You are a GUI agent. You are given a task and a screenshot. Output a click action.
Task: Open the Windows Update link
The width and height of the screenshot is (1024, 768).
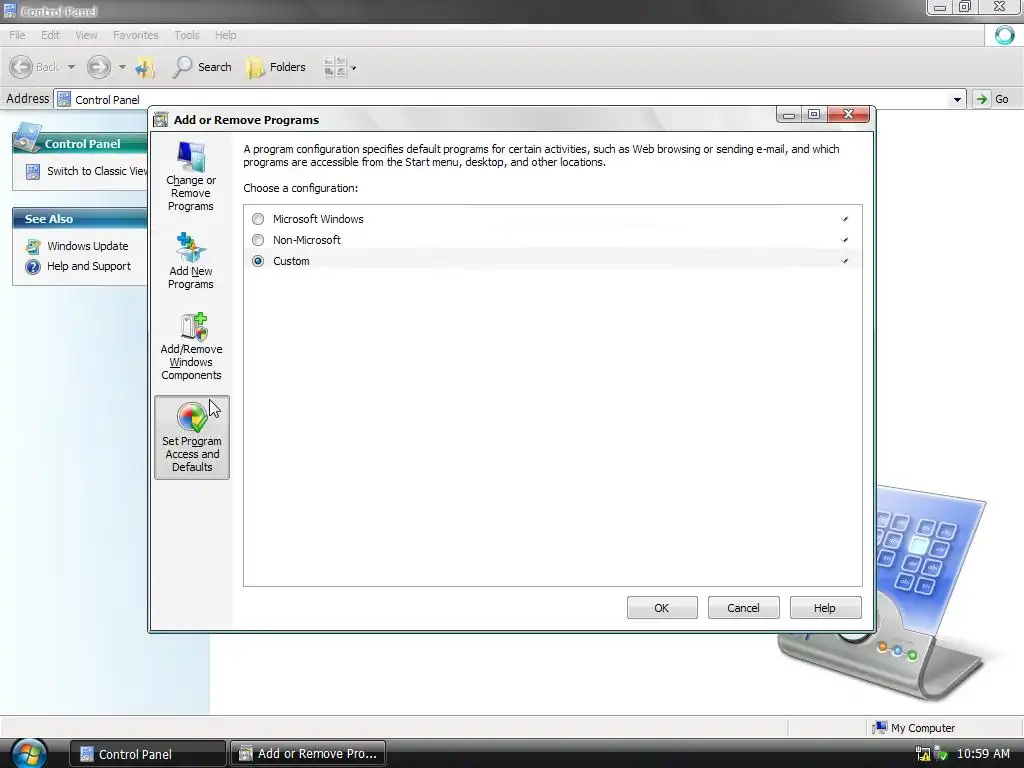click(88, 246)
